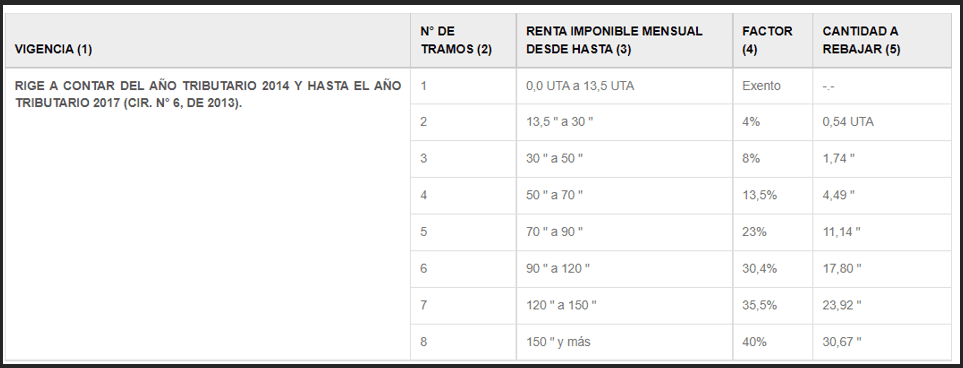
Task: Click the 23,92 " rebate cell
Action: point(882,305)
